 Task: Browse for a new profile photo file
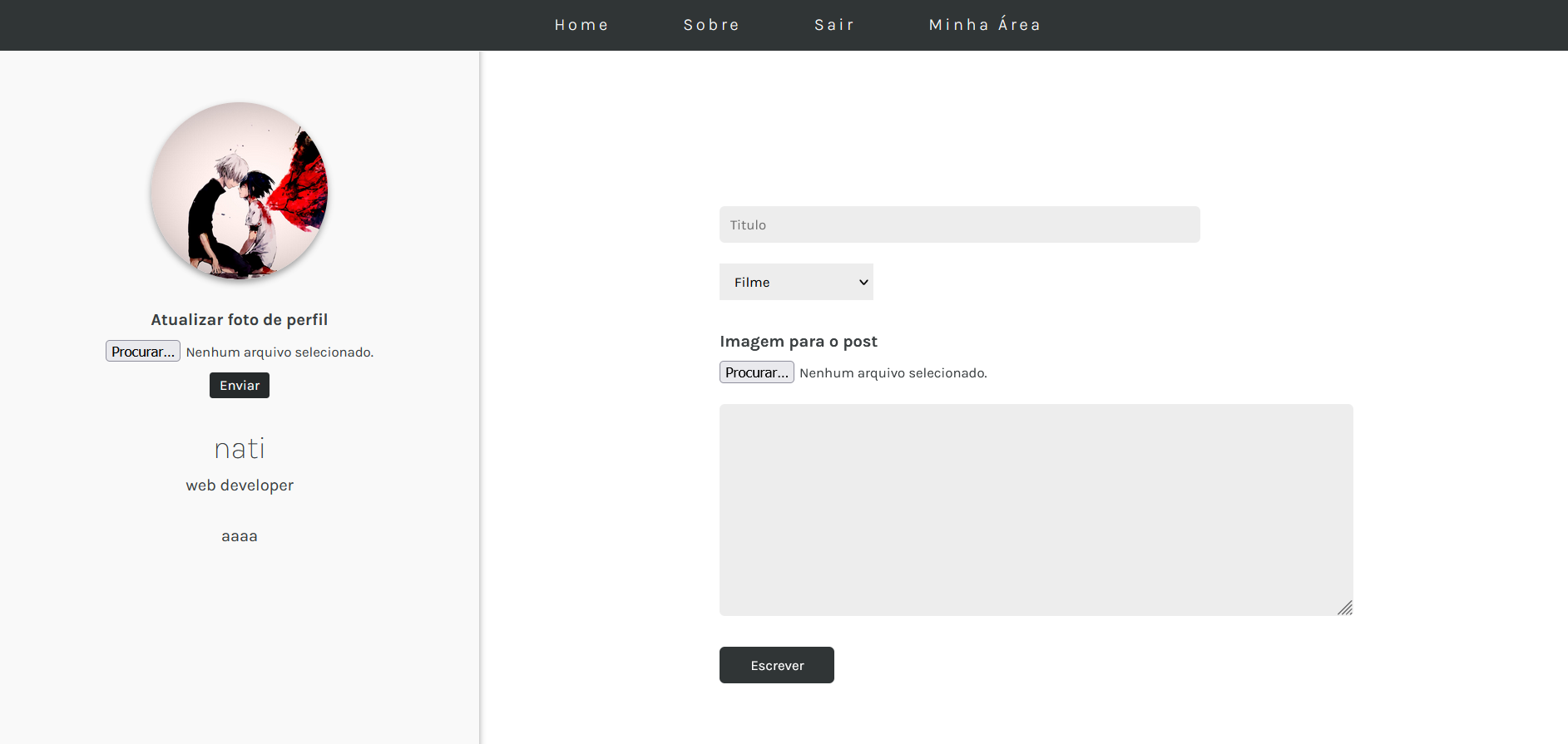pyautogui.click(x=143, y=352)
